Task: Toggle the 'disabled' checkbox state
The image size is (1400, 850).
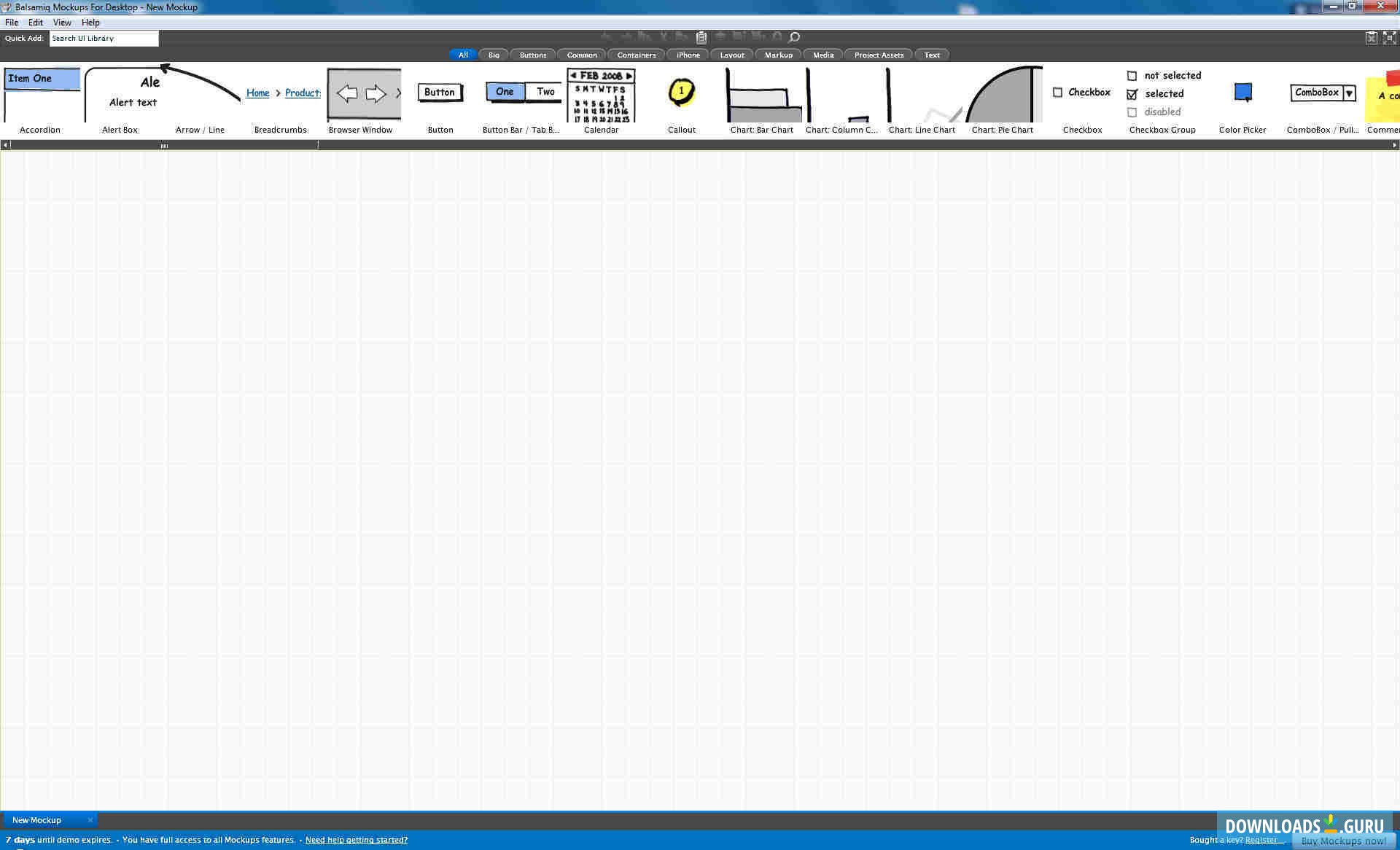Action: point(1132,111)
